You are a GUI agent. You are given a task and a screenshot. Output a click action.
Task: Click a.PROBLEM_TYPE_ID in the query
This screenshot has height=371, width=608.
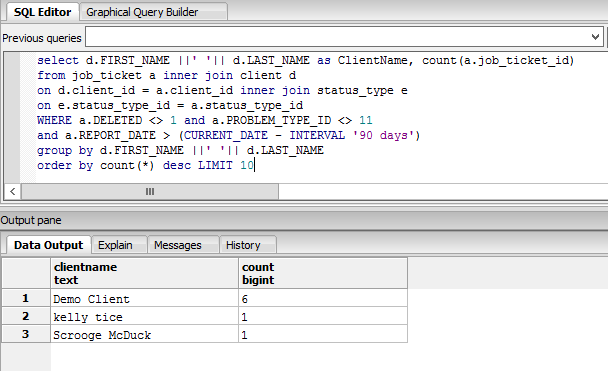coord(271,121)
